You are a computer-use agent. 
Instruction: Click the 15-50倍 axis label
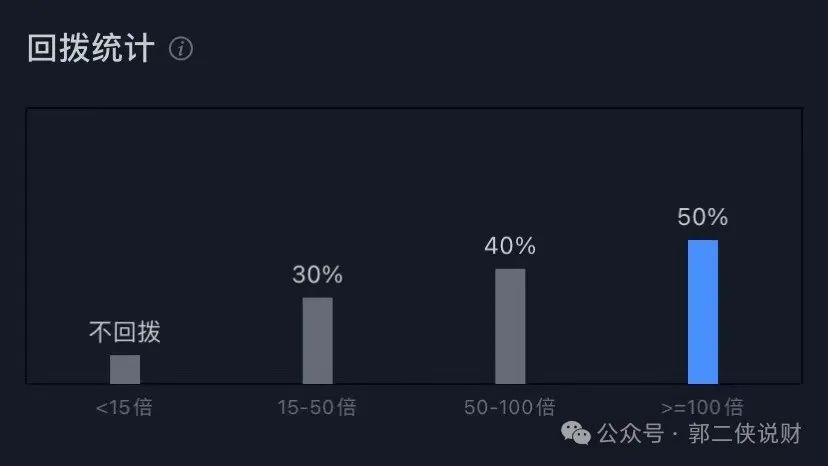317,408
